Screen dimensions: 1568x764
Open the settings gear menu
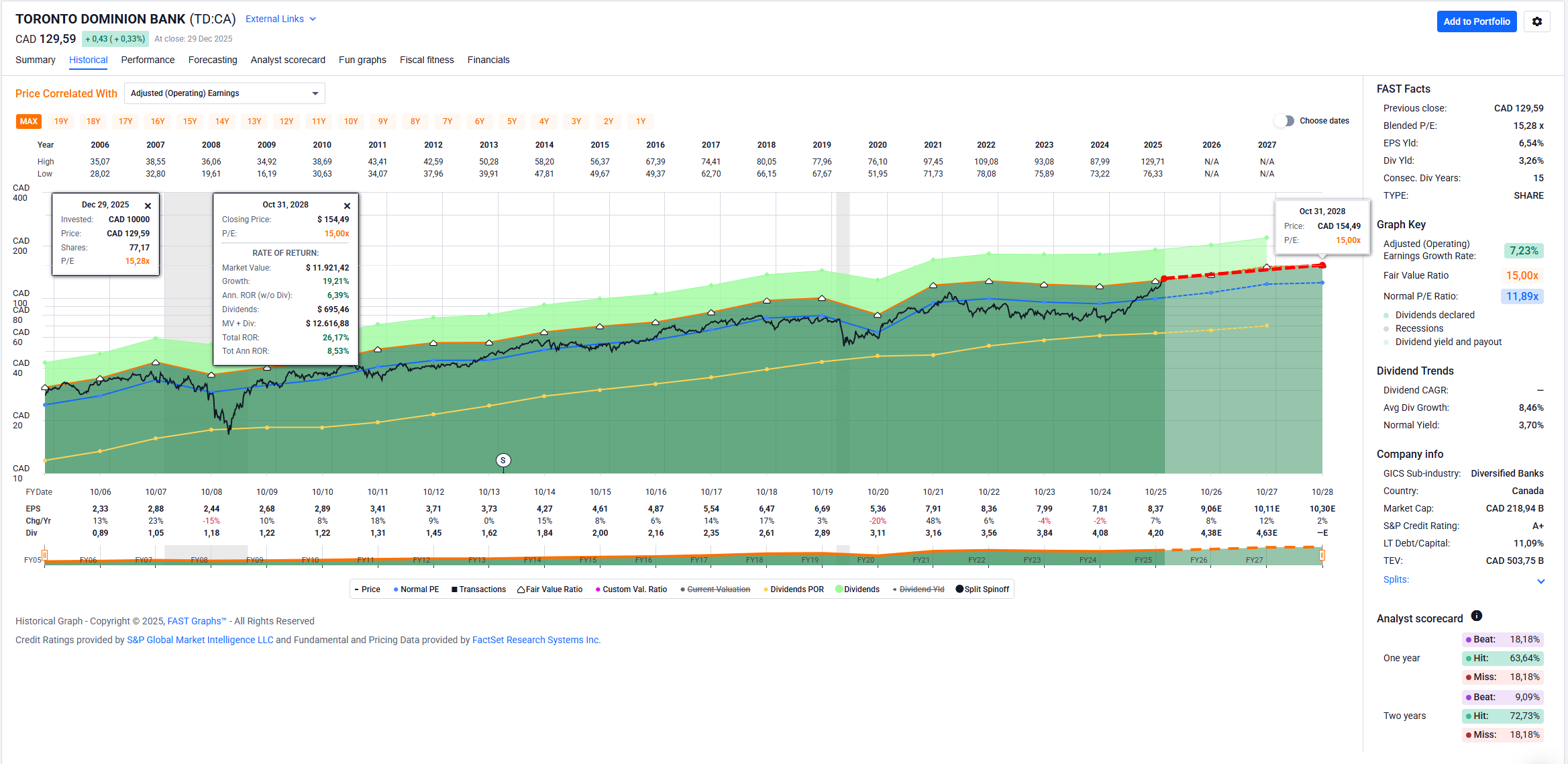(x=1536, y=21)
